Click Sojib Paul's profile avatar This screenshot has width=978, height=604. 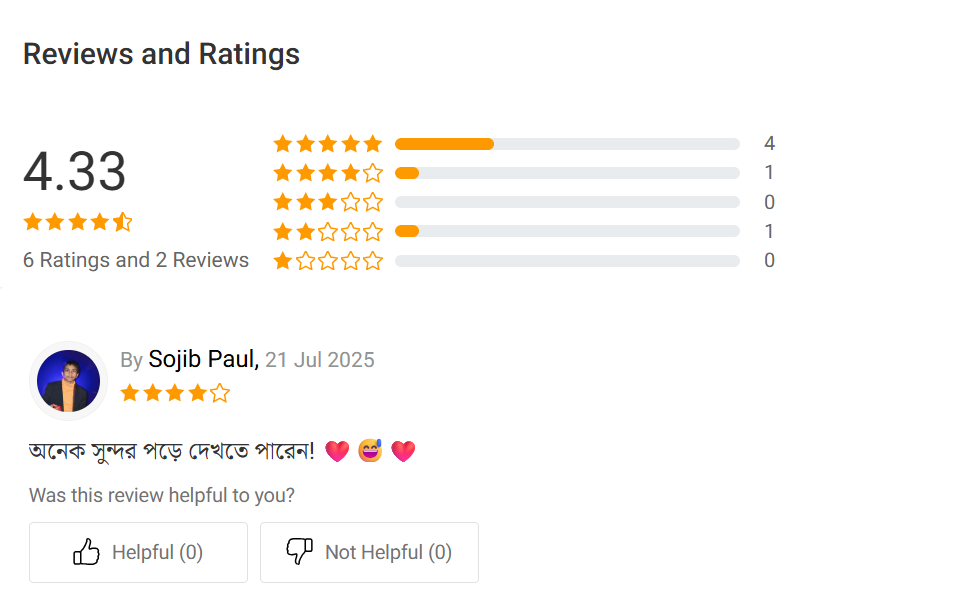click(68, 381)
